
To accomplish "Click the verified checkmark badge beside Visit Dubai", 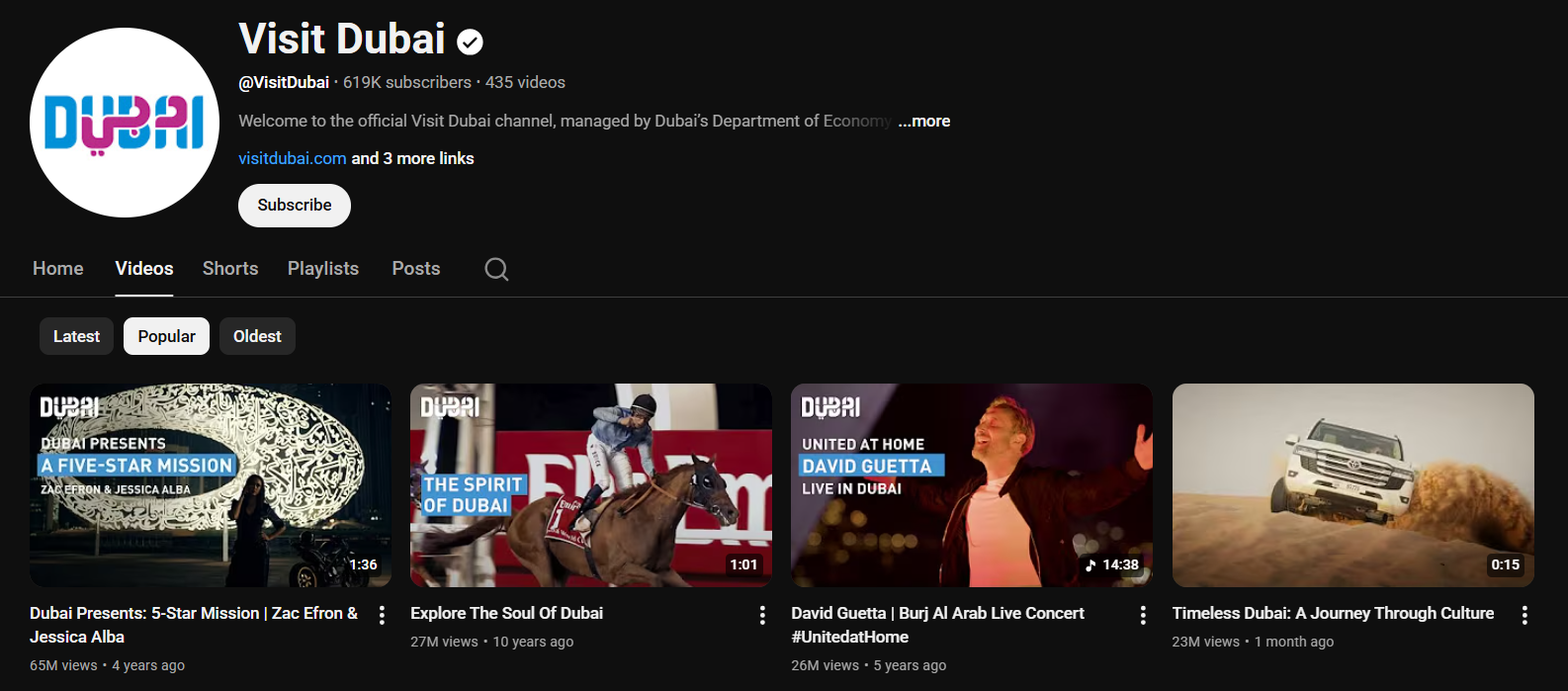I will [470, 42].
